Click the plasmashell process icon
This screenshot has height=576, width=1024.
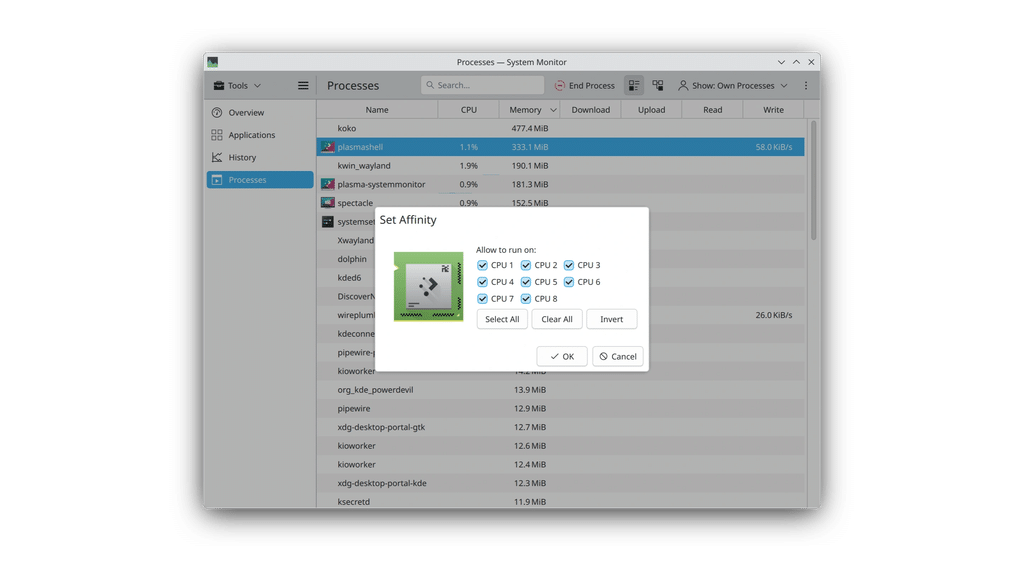tap(328, 147)
